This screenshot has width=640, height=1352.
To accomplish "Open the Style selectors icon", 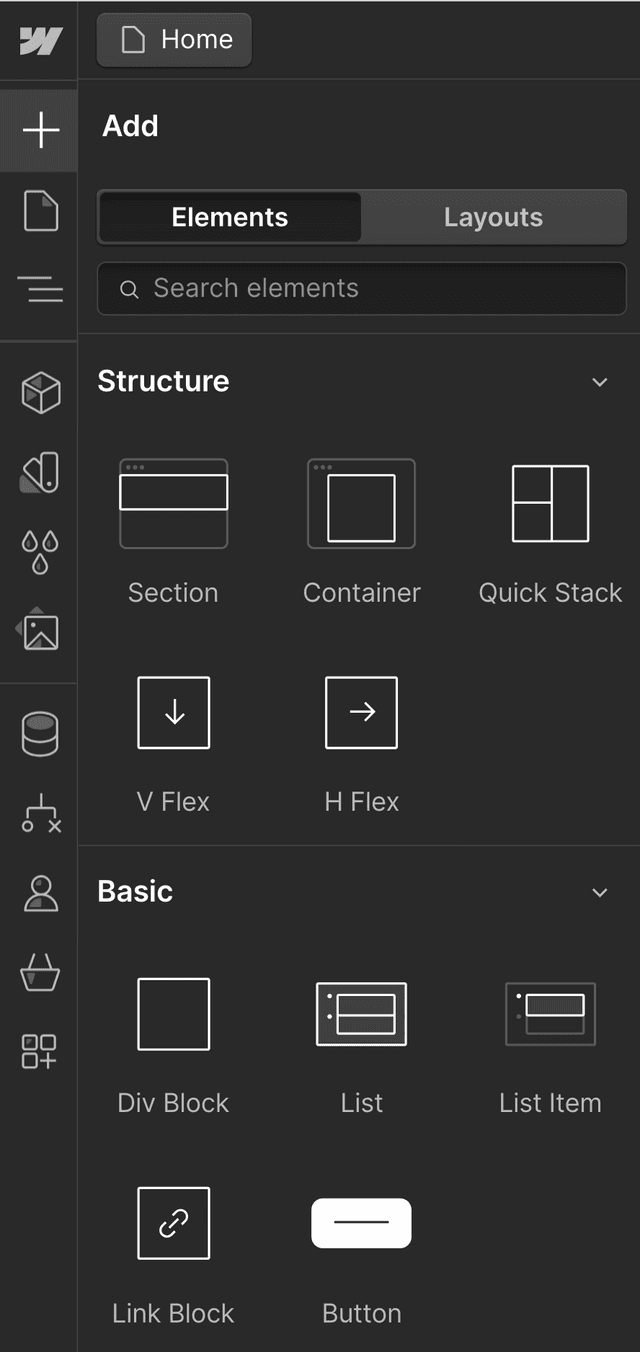I will 40,472.
